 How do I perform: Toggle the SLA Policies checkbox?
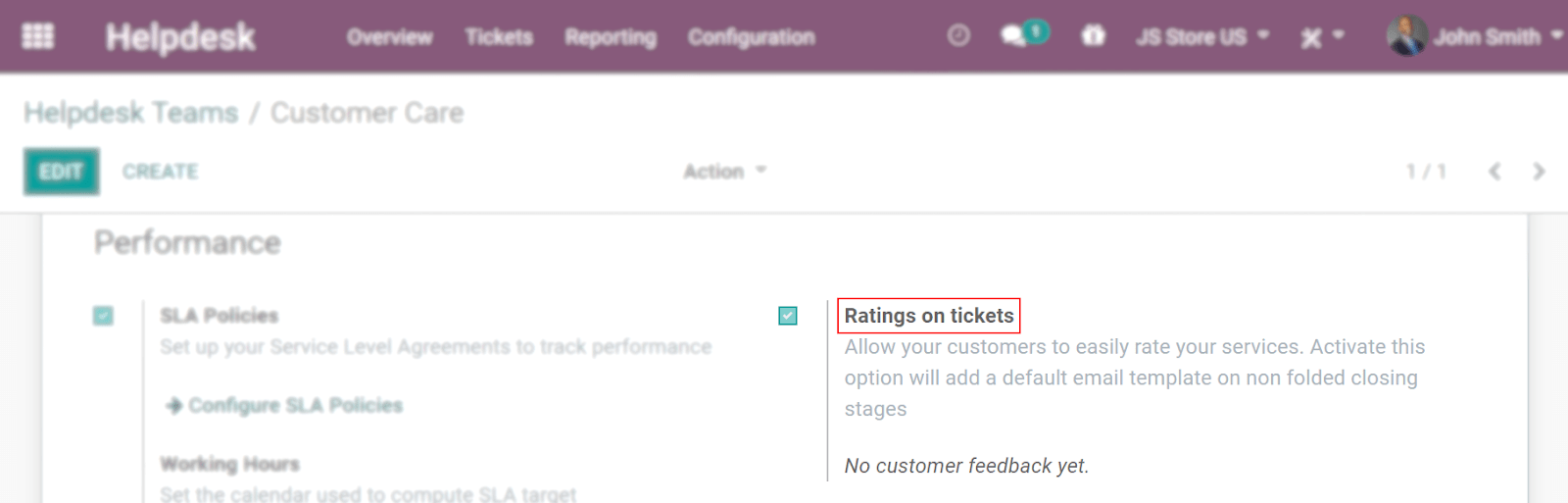coord(103,316)
